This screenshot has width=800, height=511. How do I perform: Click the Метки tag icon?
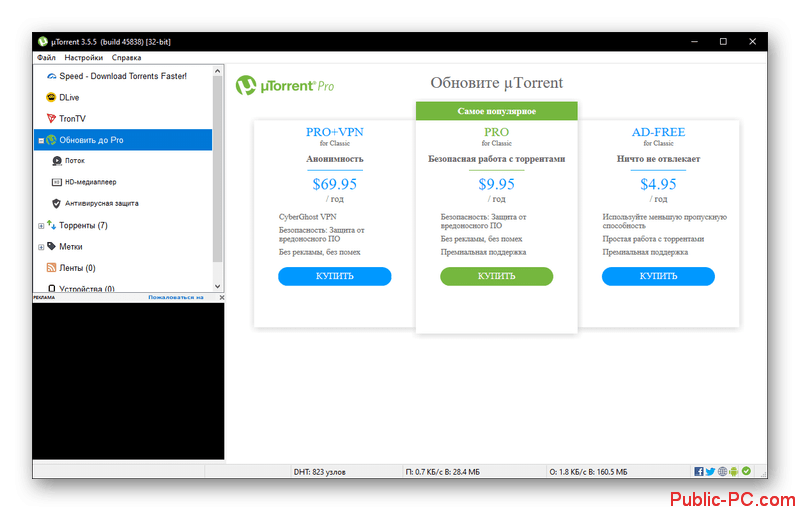[x=52, y=246]
